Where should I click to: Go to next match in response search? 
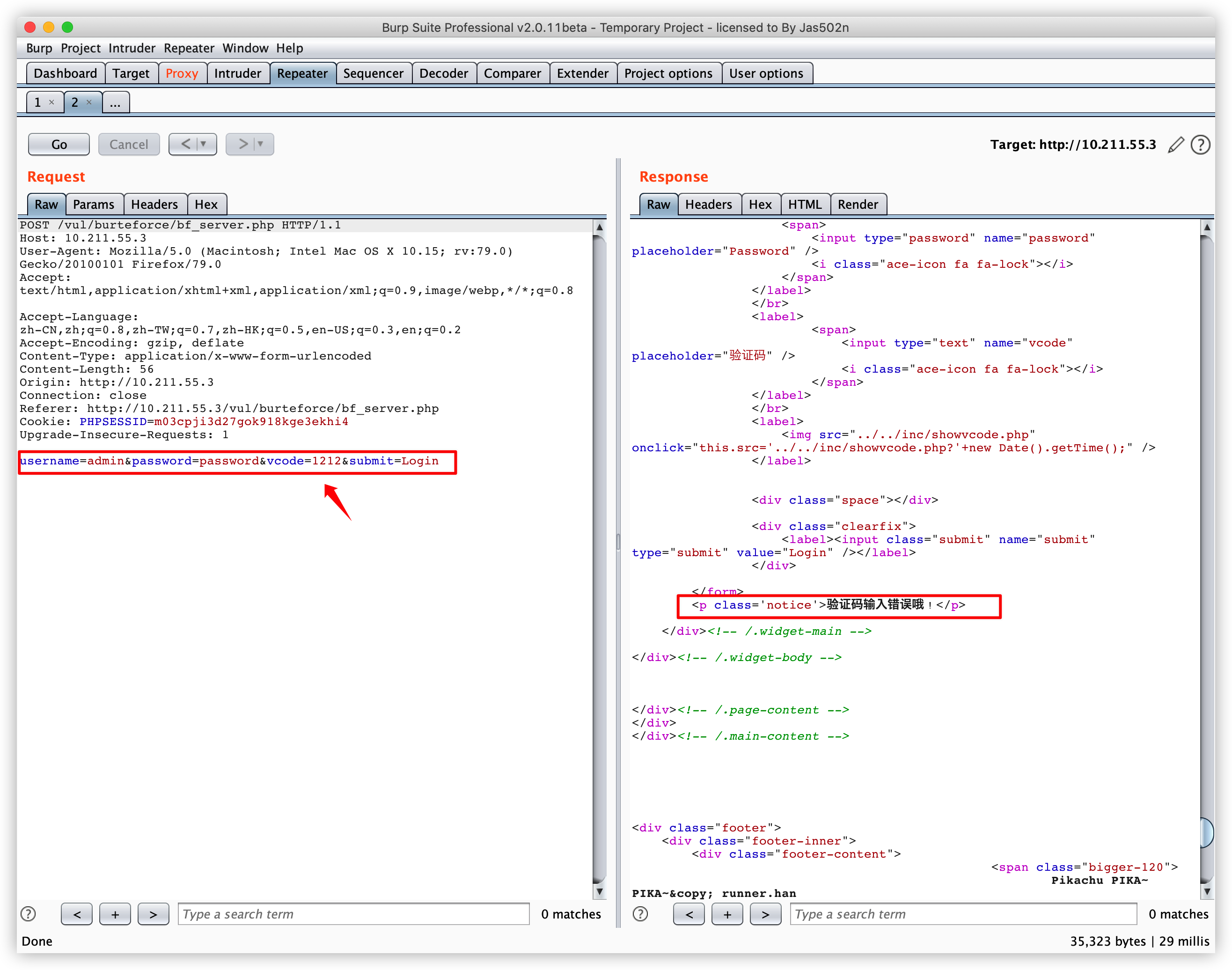[x=765, y=914]
